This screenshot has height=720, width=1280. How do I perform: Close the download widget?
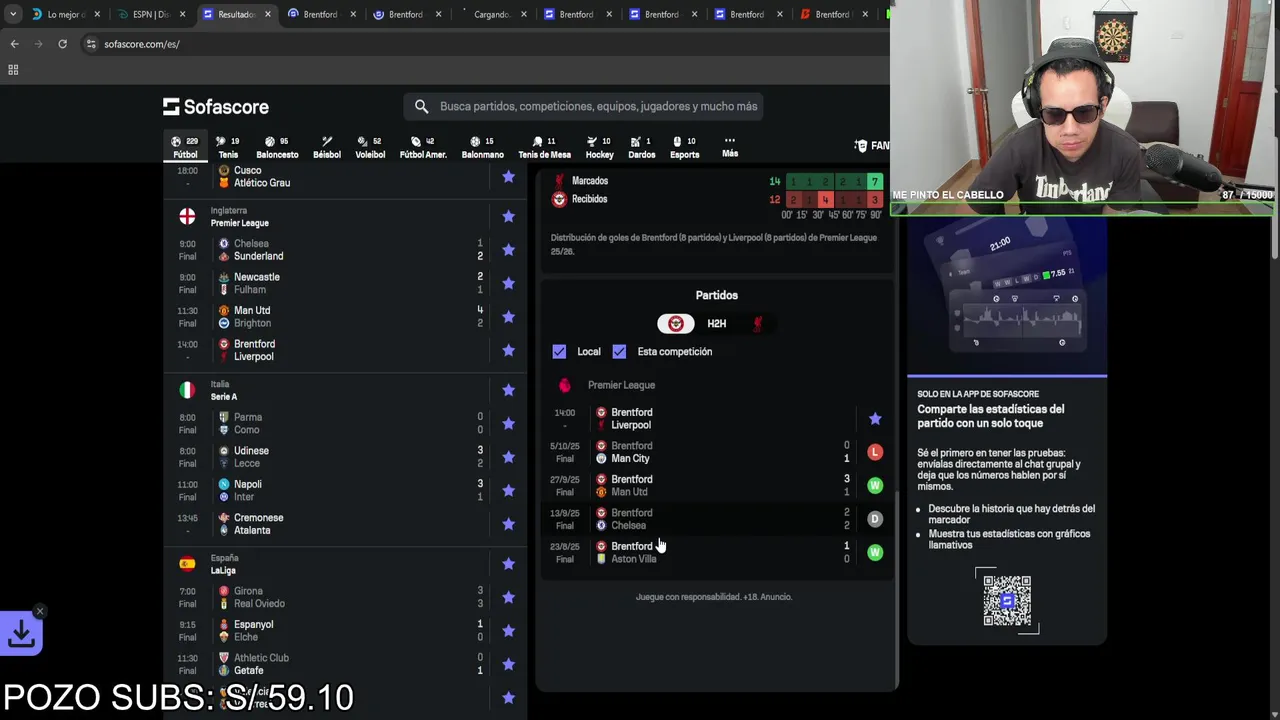point(40,611)
